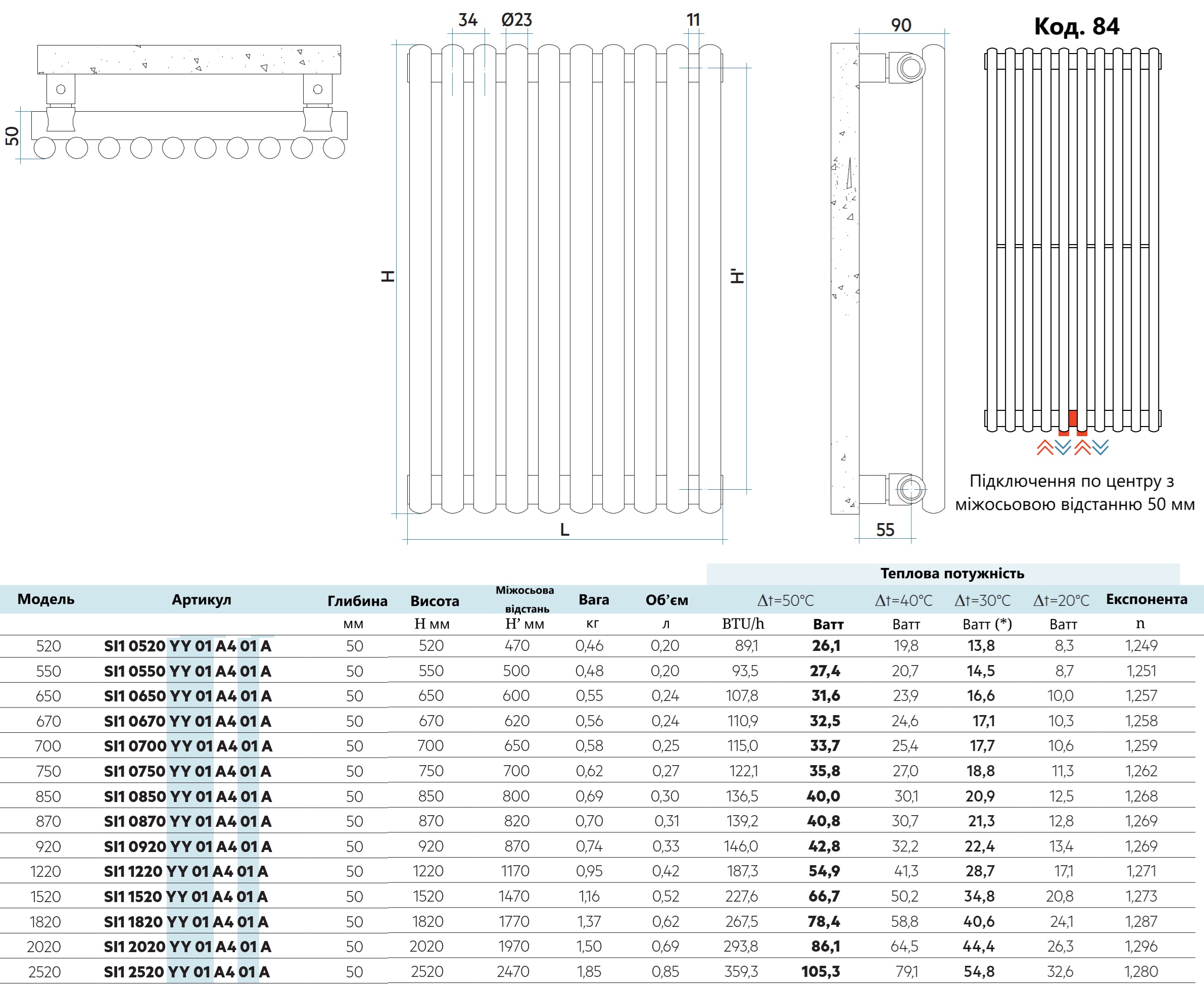Click the 'Δt=30°C' column header

(982, 600)
